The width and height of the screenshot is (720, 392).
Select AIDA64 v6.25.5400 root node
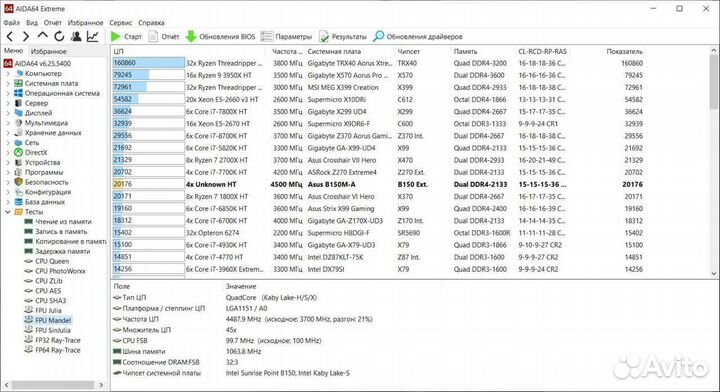[x=38, y=63]
